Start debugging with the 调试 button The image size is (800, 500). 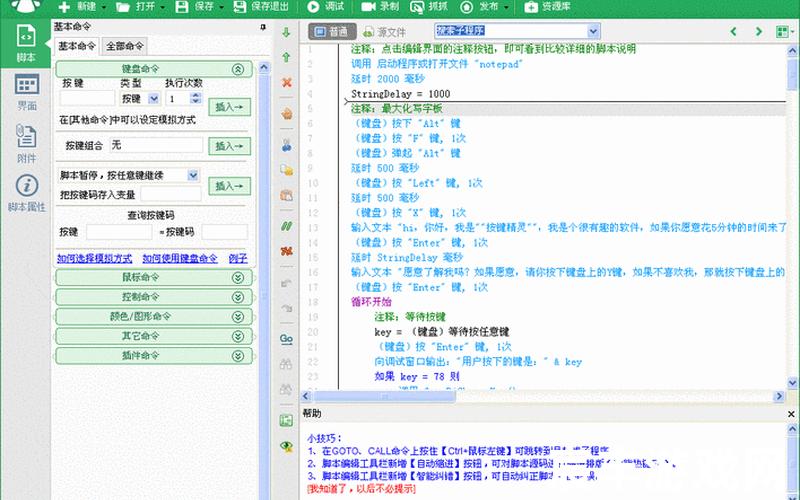point(326,7)
